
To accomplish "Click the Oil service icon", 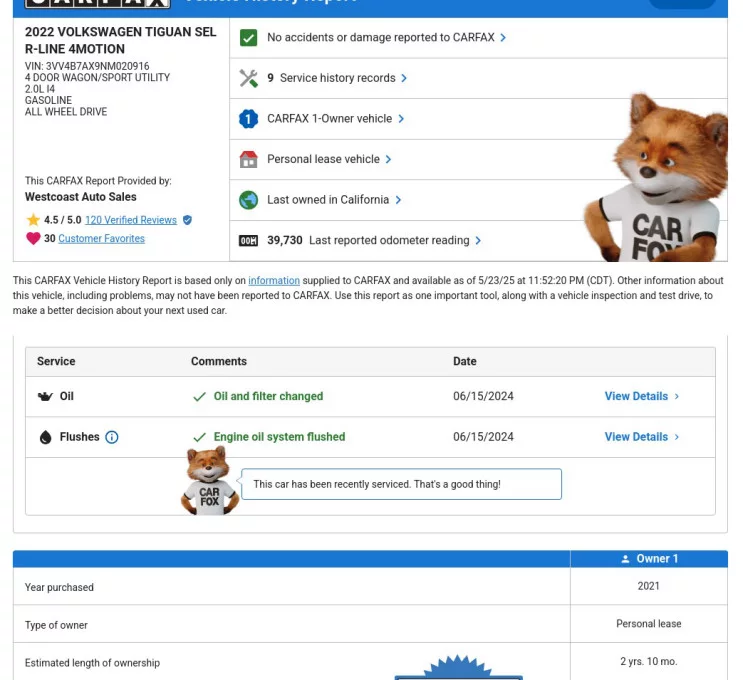I will pos(45,397).
